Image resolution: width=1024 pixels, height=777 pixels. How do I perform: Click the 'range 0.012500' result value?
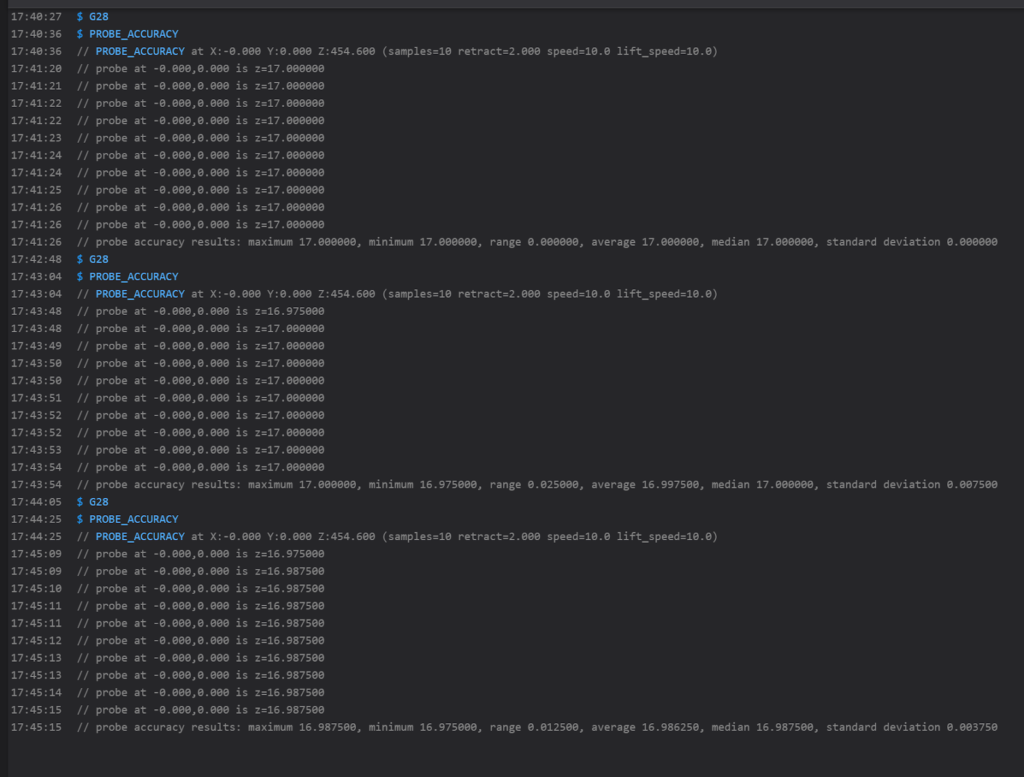tap(534, 727)
